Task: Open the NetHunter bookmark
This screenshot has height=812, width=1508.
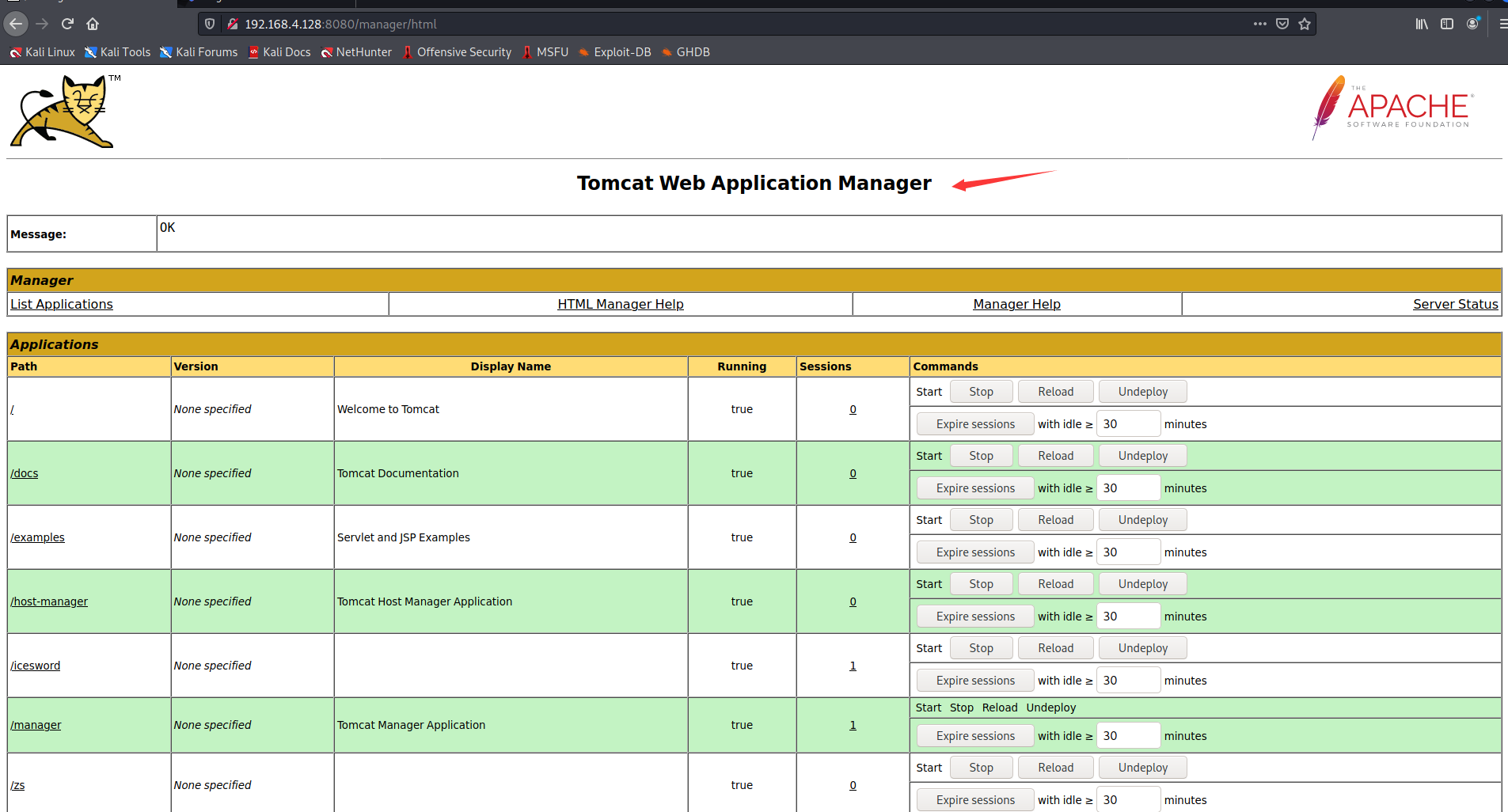Action: click(356, 52)
